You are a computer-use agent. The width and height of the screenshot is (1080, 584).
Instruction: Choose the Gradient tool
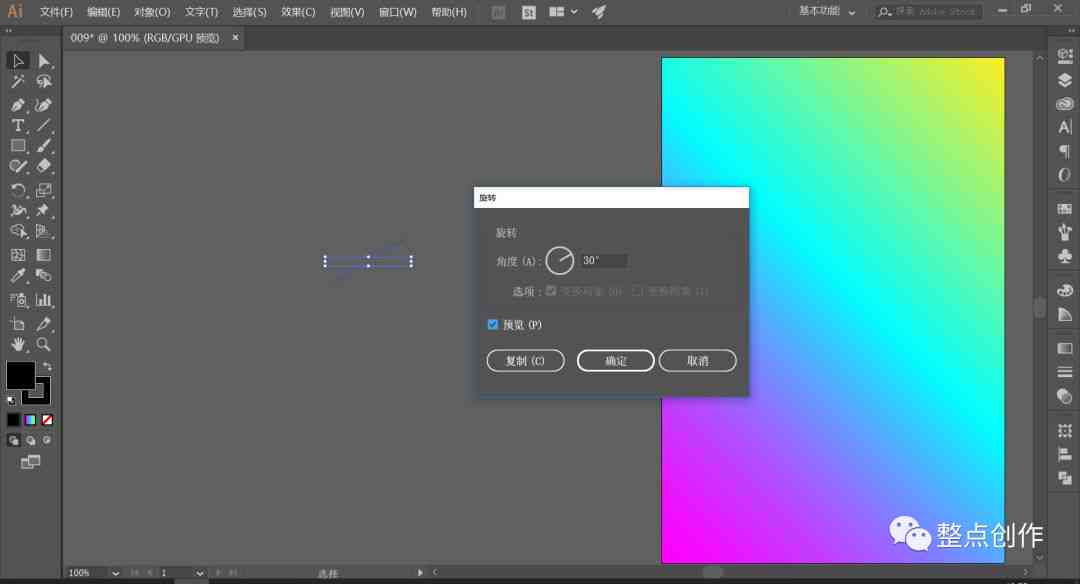pos(44,255)
